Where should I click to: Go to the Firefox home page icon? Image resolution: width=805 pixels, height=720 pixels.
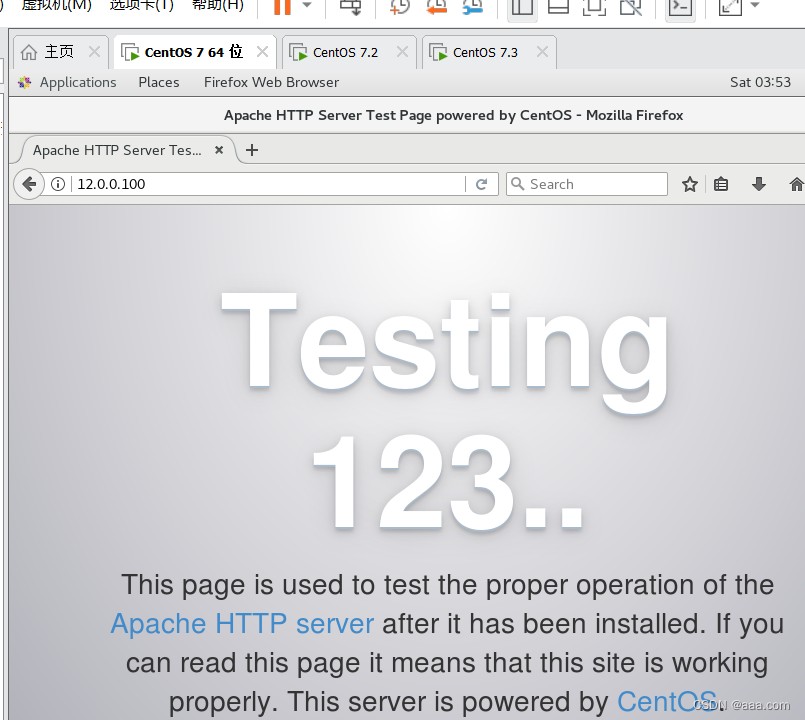click(797, 184)
